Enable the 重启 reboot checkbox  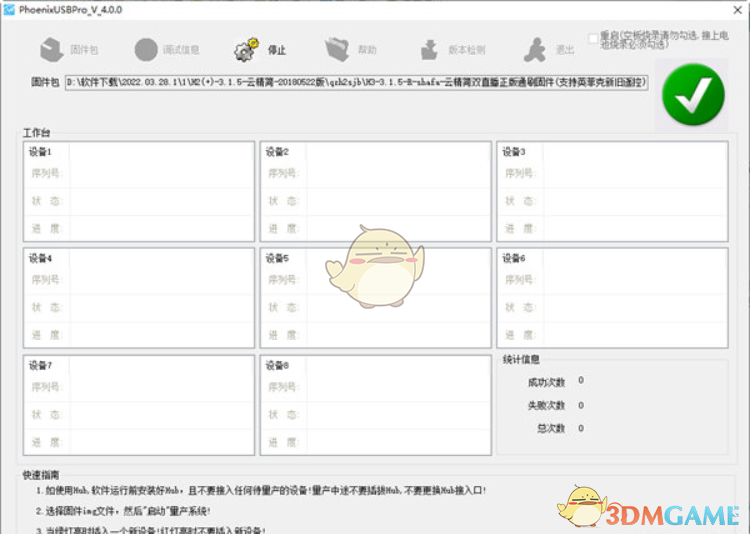pyautogui.click(x=593, y=39)
